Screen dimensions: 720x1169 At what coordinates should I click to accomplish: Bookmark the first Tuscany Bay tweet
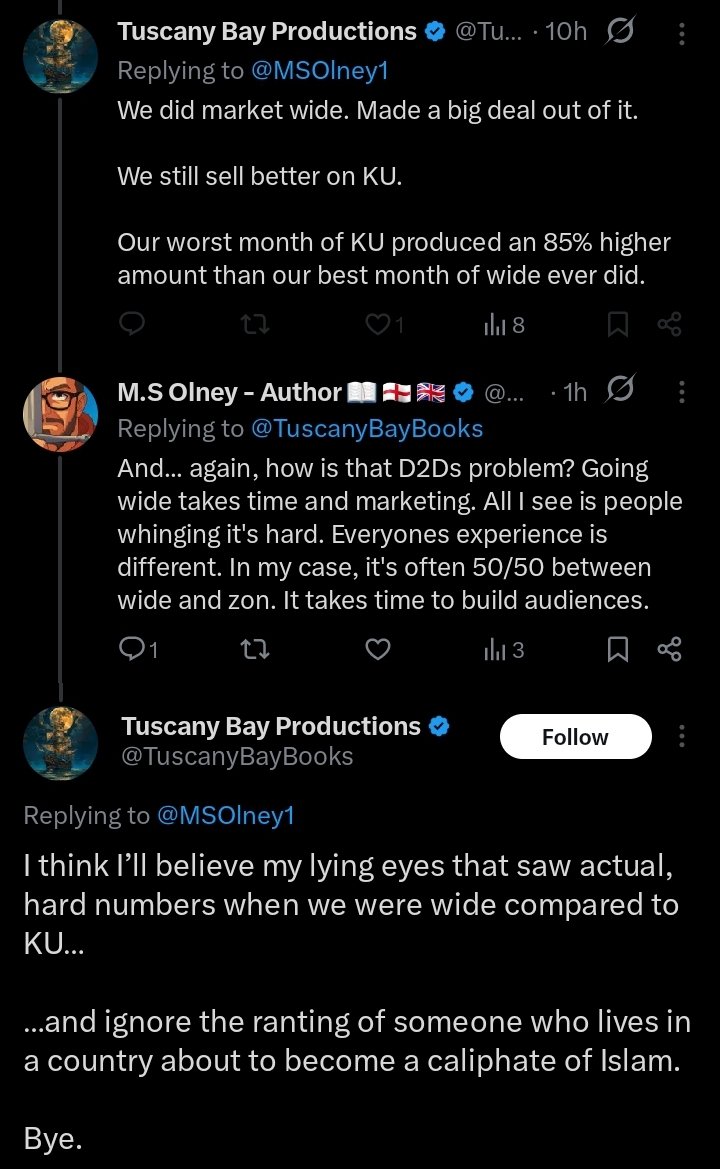618,323
